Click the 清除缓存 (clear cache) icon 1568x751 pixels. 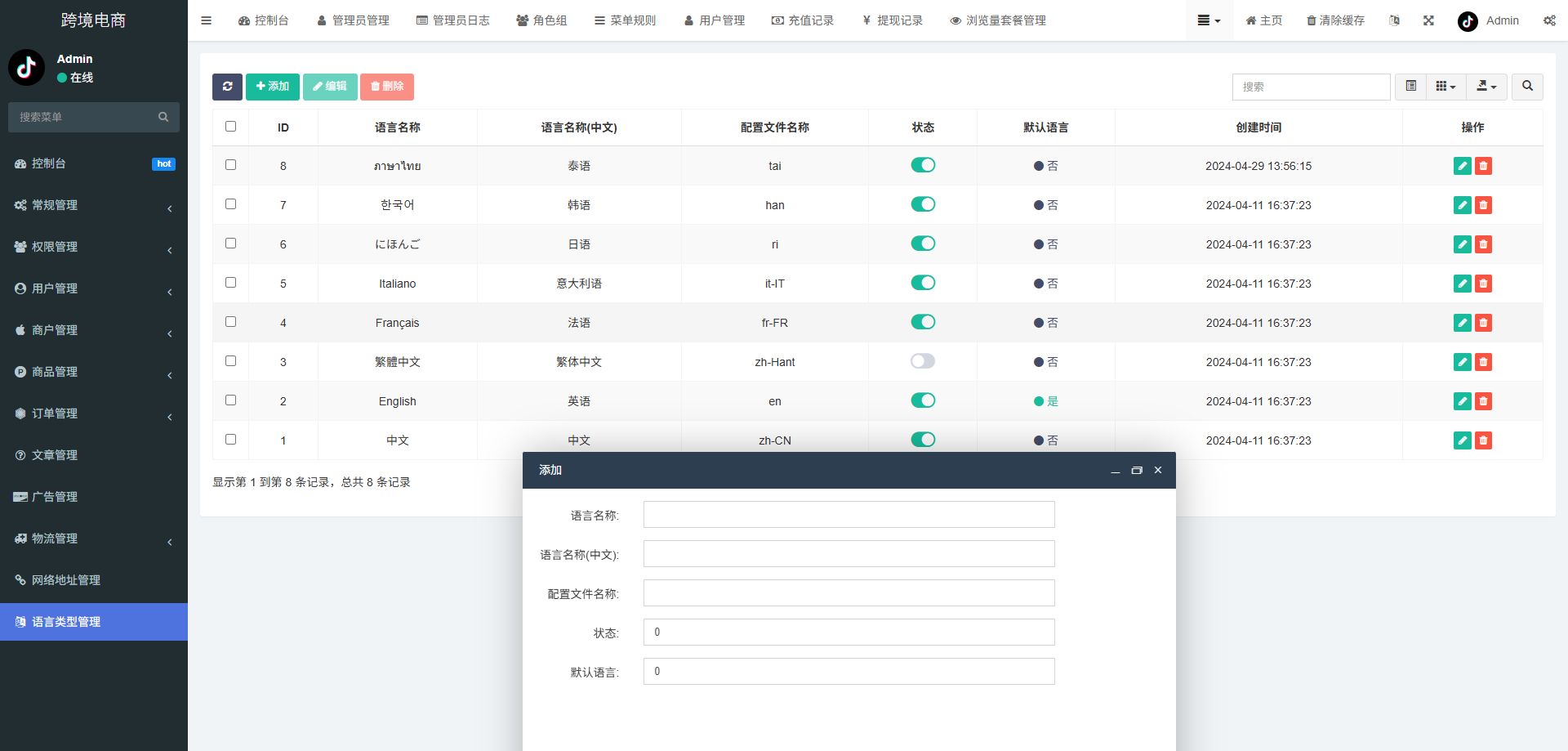pos(1336,20)
